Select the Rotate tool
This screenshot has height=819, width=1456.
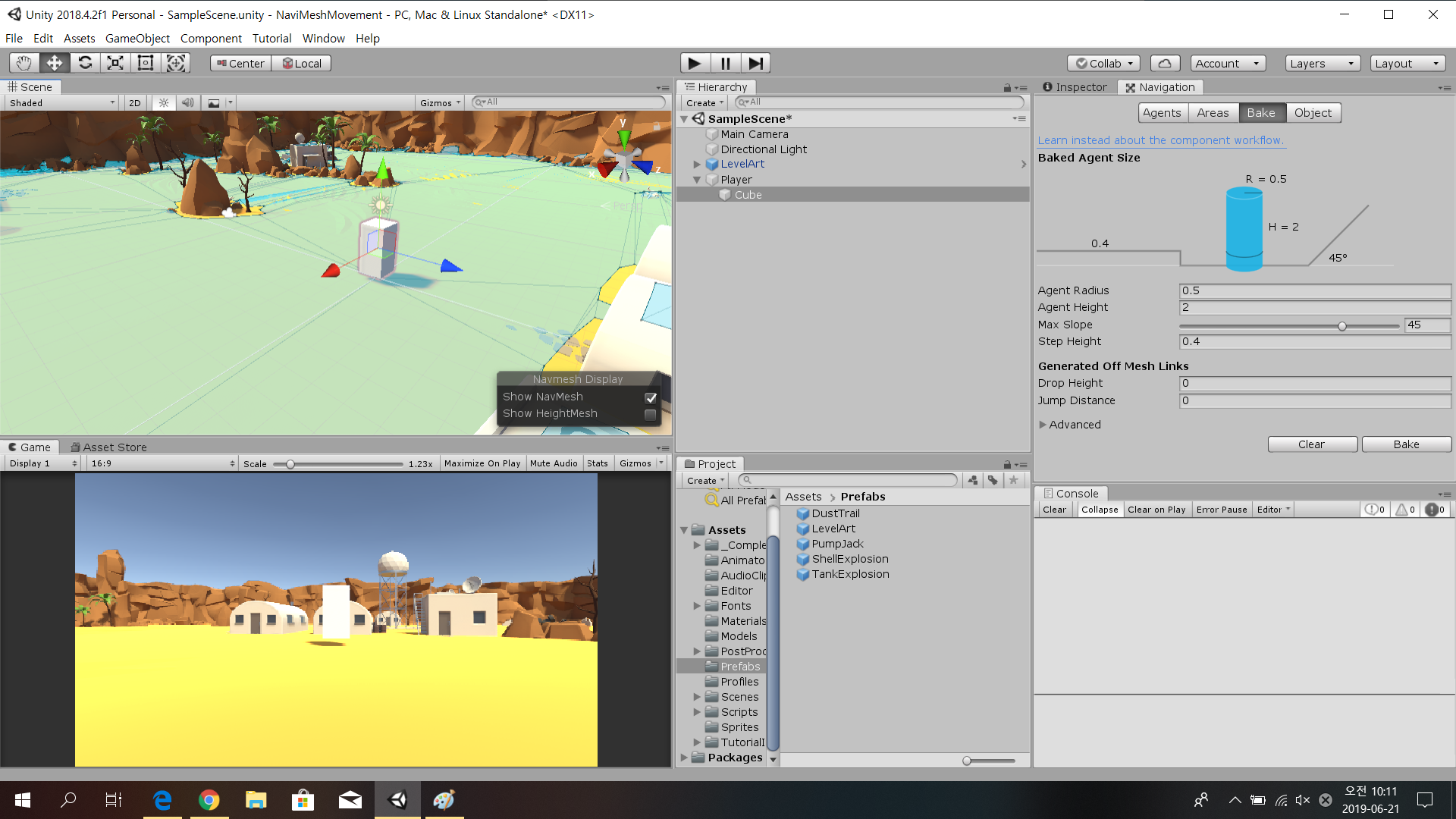pos(85,63)
